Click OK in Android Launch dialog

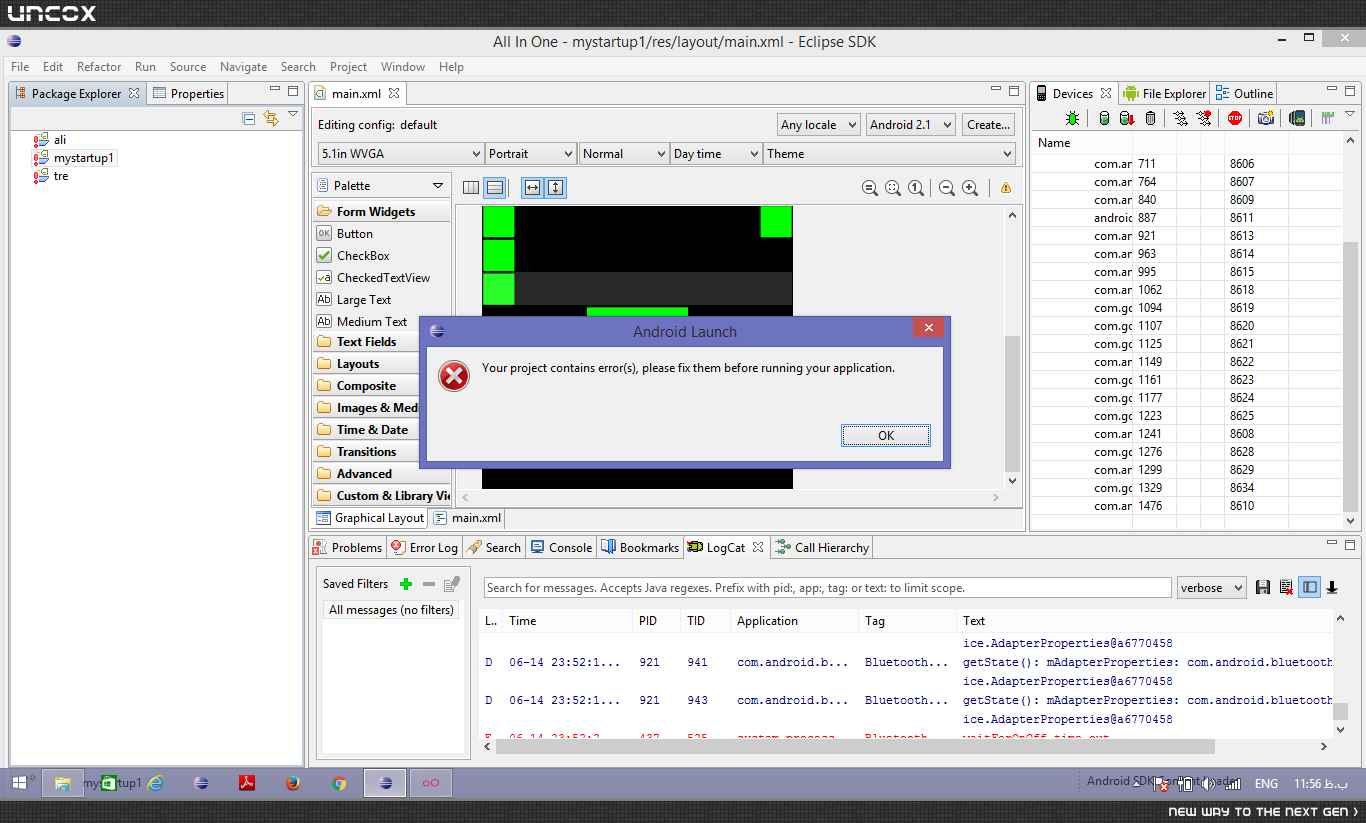886,435
